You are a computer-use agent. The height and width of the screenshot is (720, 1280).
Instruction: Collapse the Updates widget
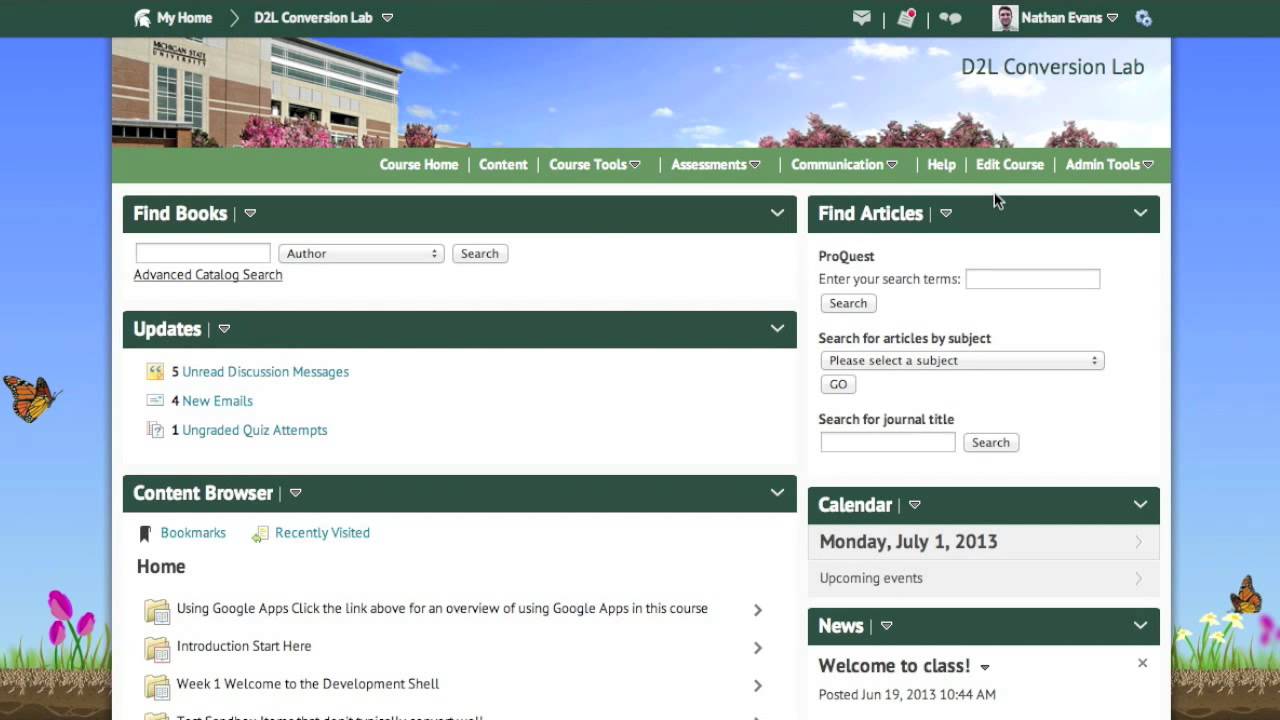pos(777,329)
